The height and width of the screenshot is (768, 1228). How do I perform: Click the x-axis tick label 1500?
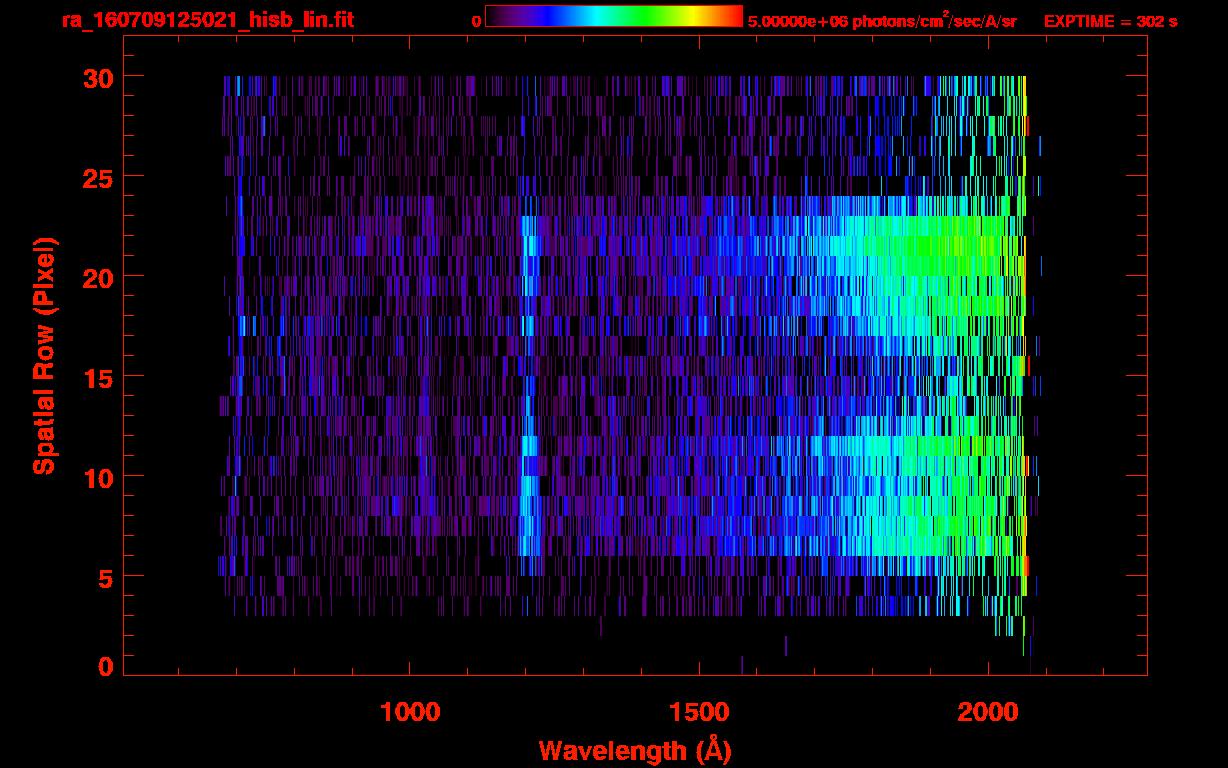pyautogui.click(x=699, y=712)
